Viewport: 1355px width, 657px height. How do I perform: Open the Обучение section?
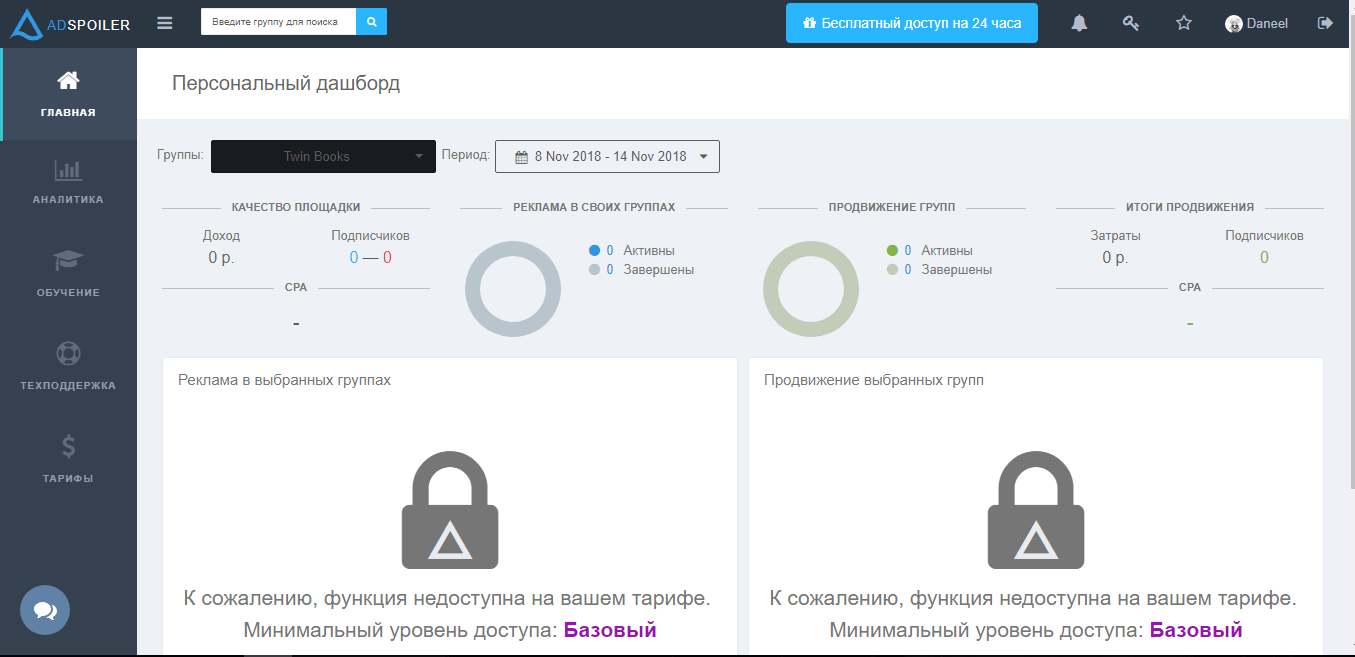[68, 274]
